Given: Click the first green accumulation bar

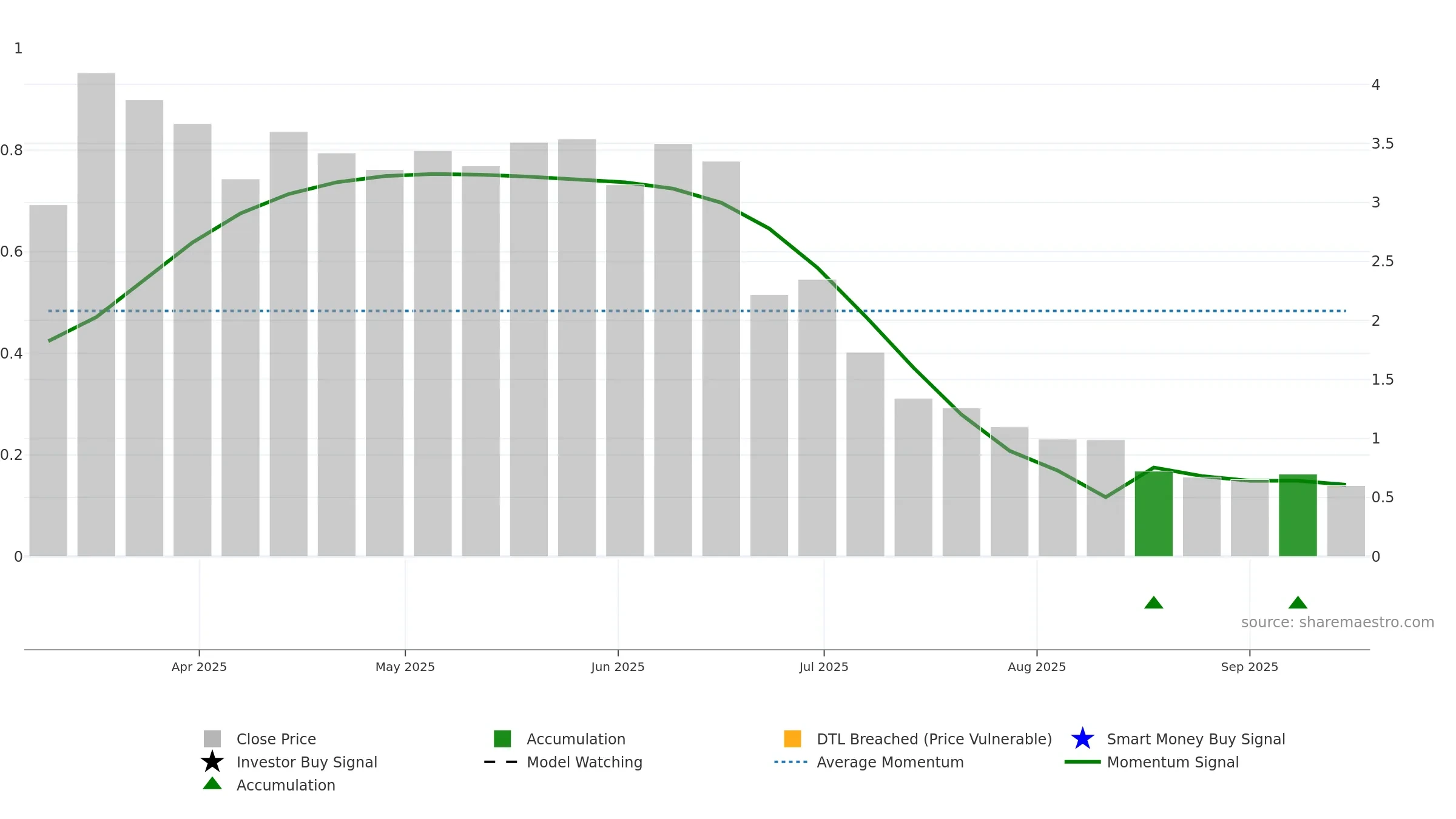Looking at the screenshot, I should (1153, 514).
